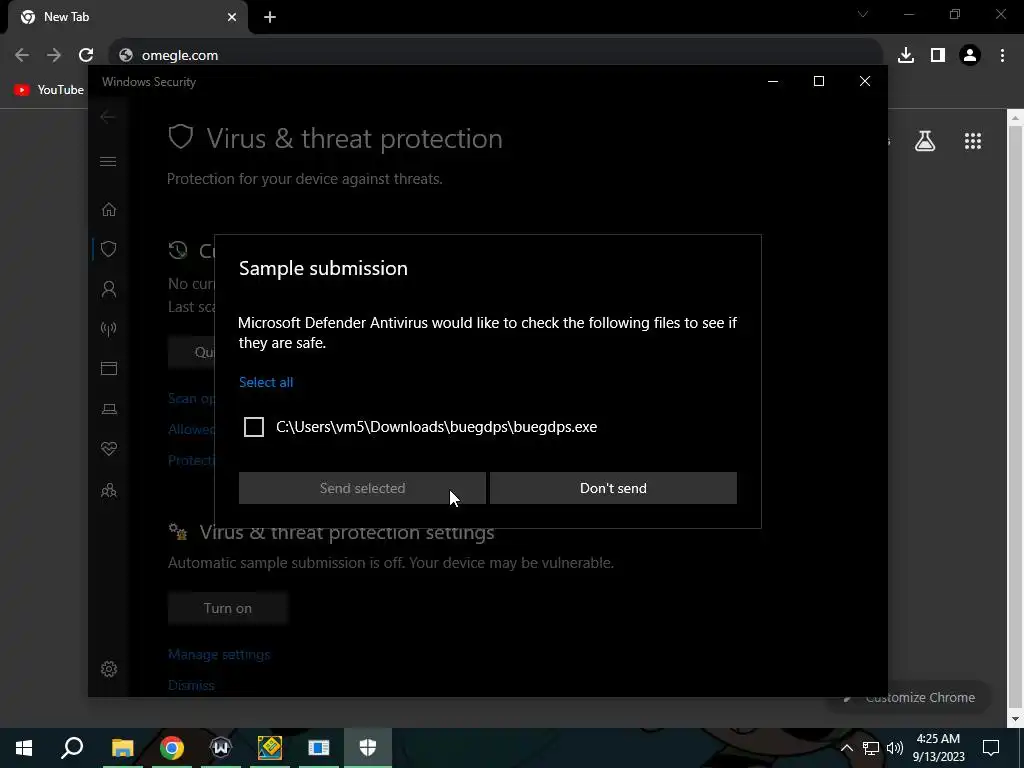The width and height of the screenshot is (1024, 768).
Task: Click the Select all link
Action: 266,382
